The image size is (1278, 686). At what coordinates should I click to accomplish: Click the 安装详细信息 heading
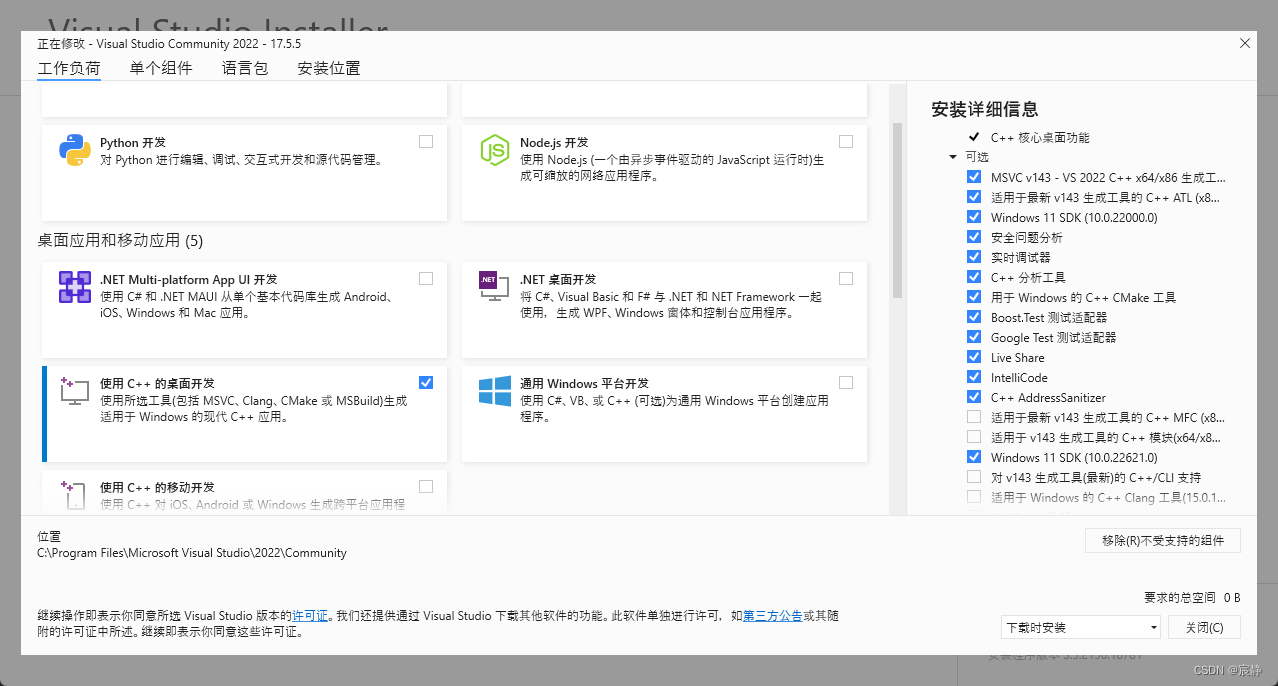[x=985, y=109]
